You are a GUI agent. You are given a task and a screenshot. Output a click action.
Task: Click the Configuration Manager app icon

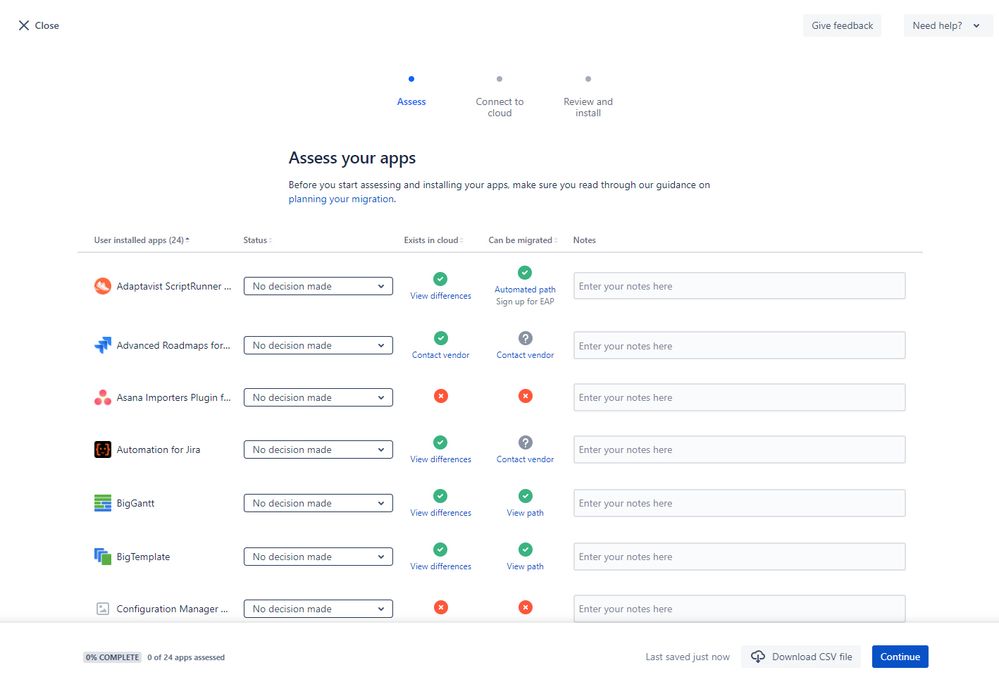pos(102,607)
